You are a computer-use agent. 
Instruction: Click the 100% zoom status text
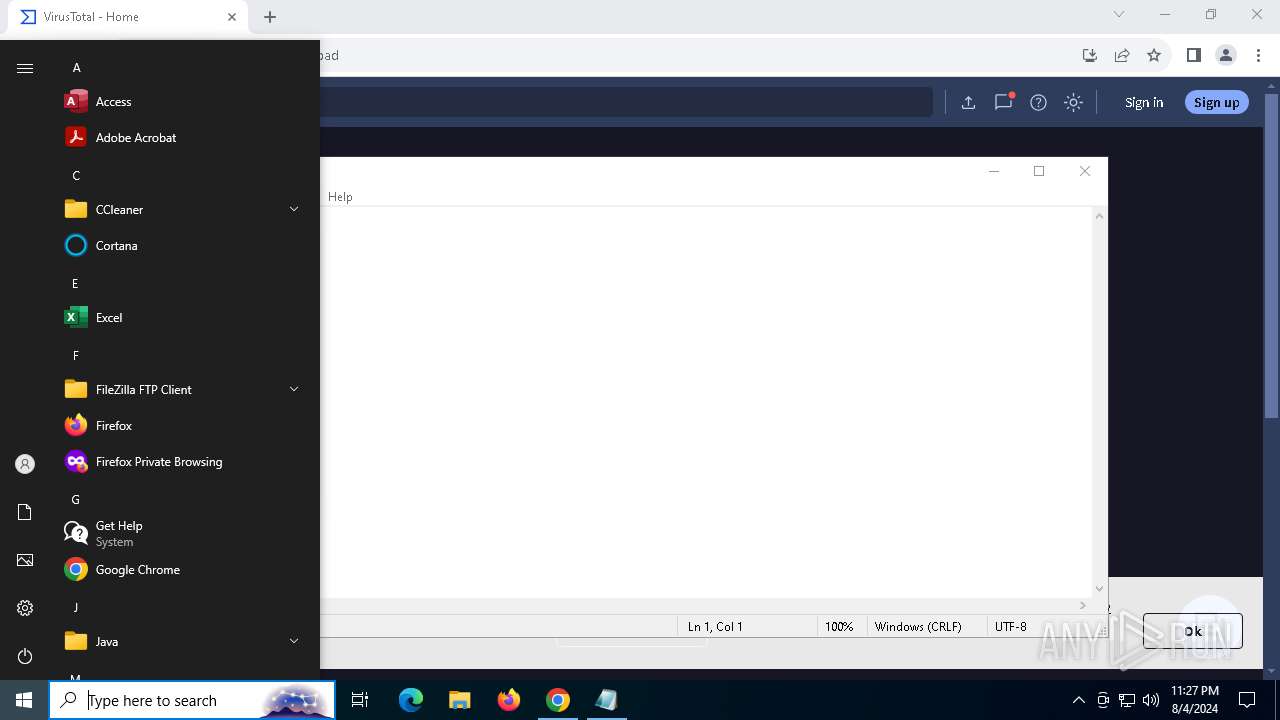839,627
